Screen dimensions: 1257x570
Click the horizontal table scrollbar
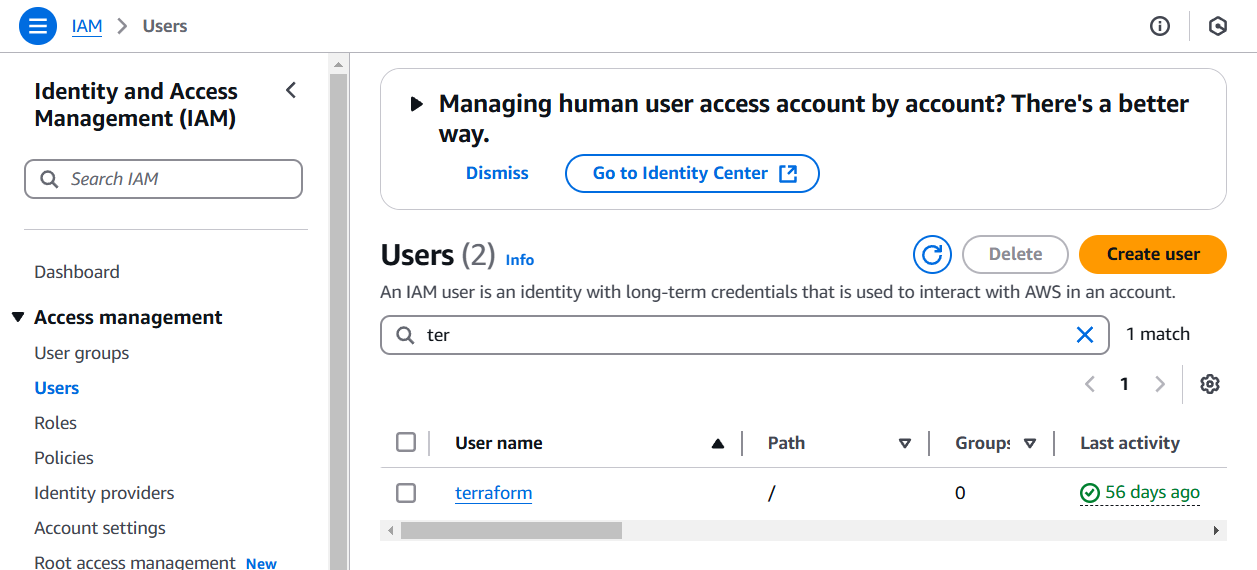(804, 530)
